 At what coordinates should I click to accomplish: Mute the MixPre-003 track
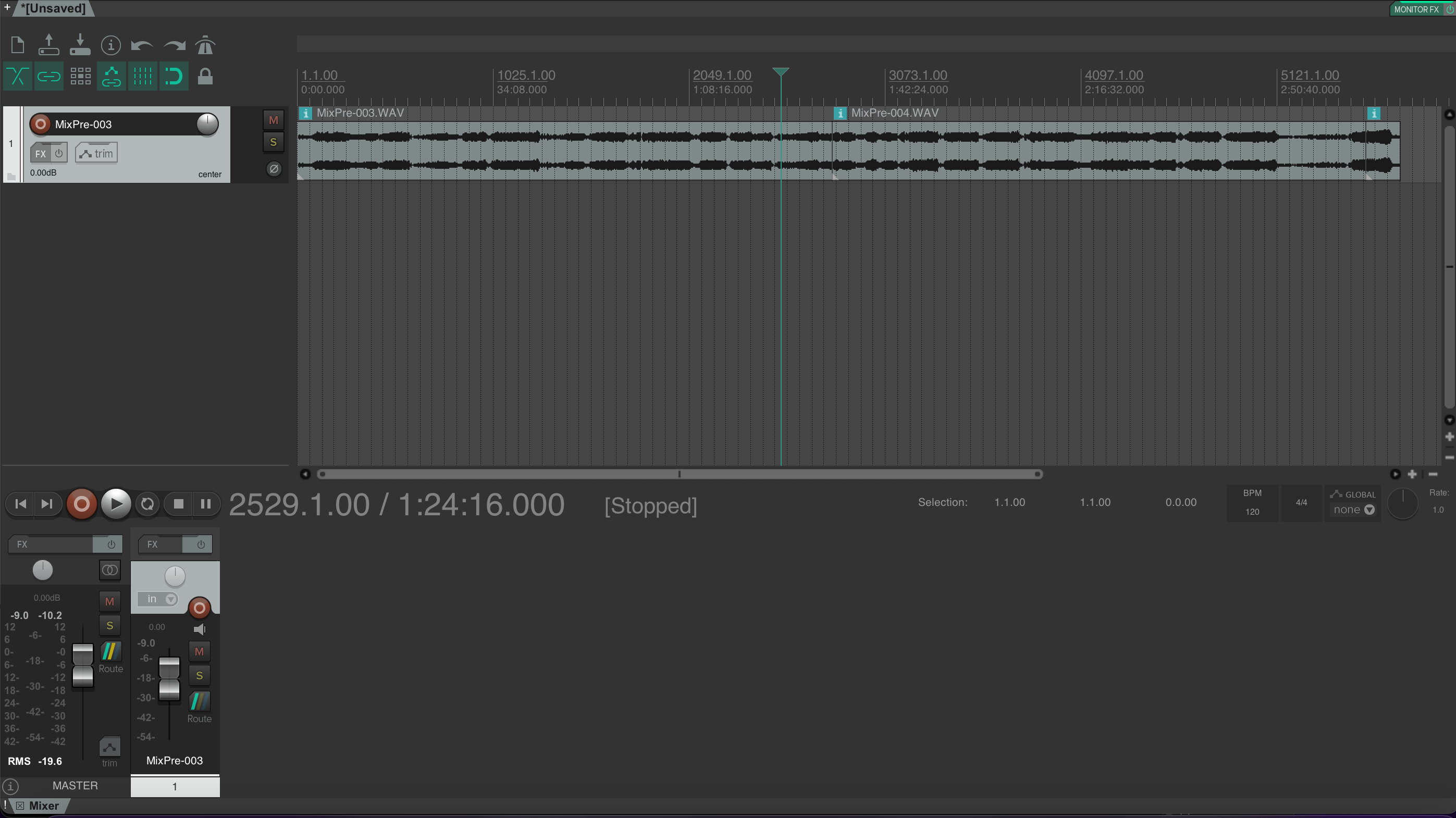[274, 119]
